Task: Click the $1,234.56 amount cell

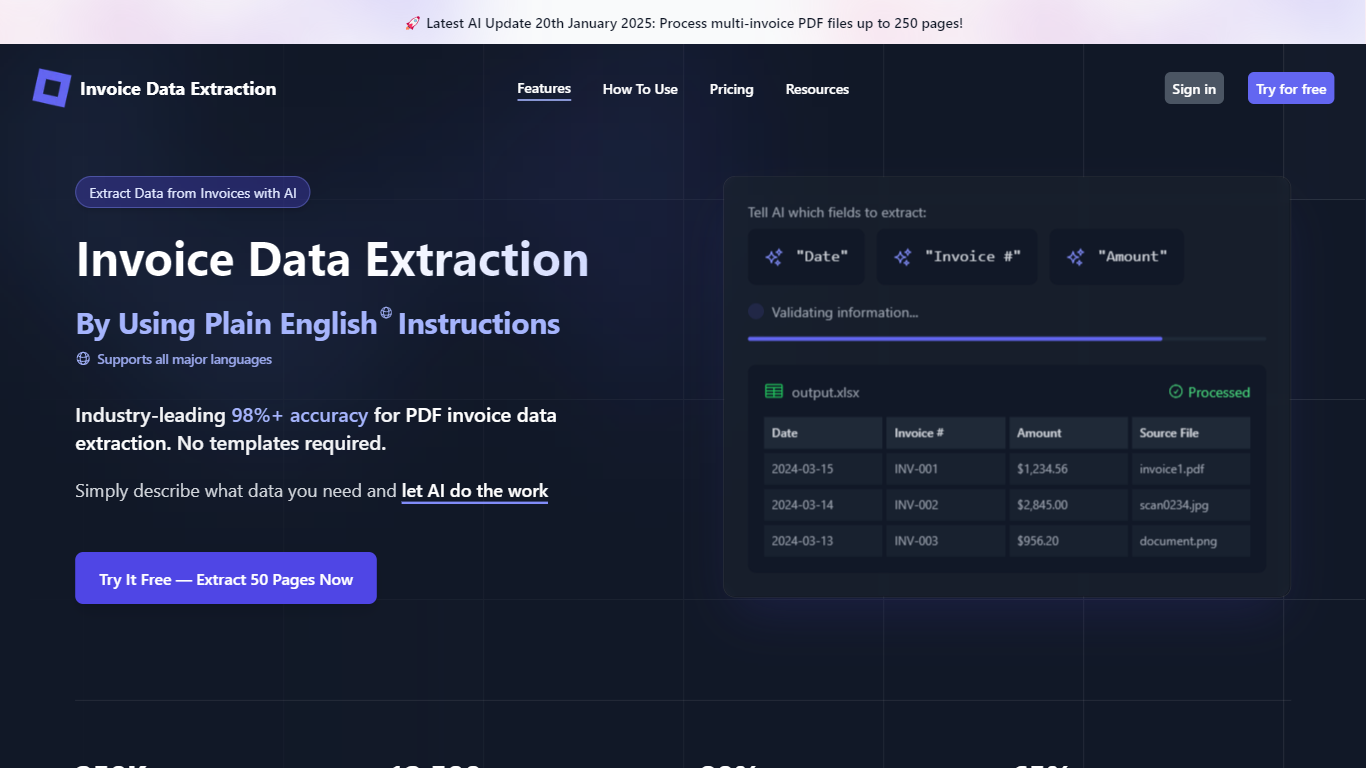Action: point(1068,469)
